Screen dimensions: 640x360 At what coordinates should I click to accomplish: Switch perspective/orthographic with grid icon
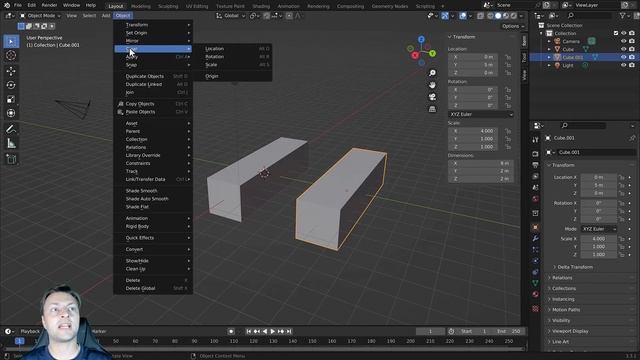[432, 109]
